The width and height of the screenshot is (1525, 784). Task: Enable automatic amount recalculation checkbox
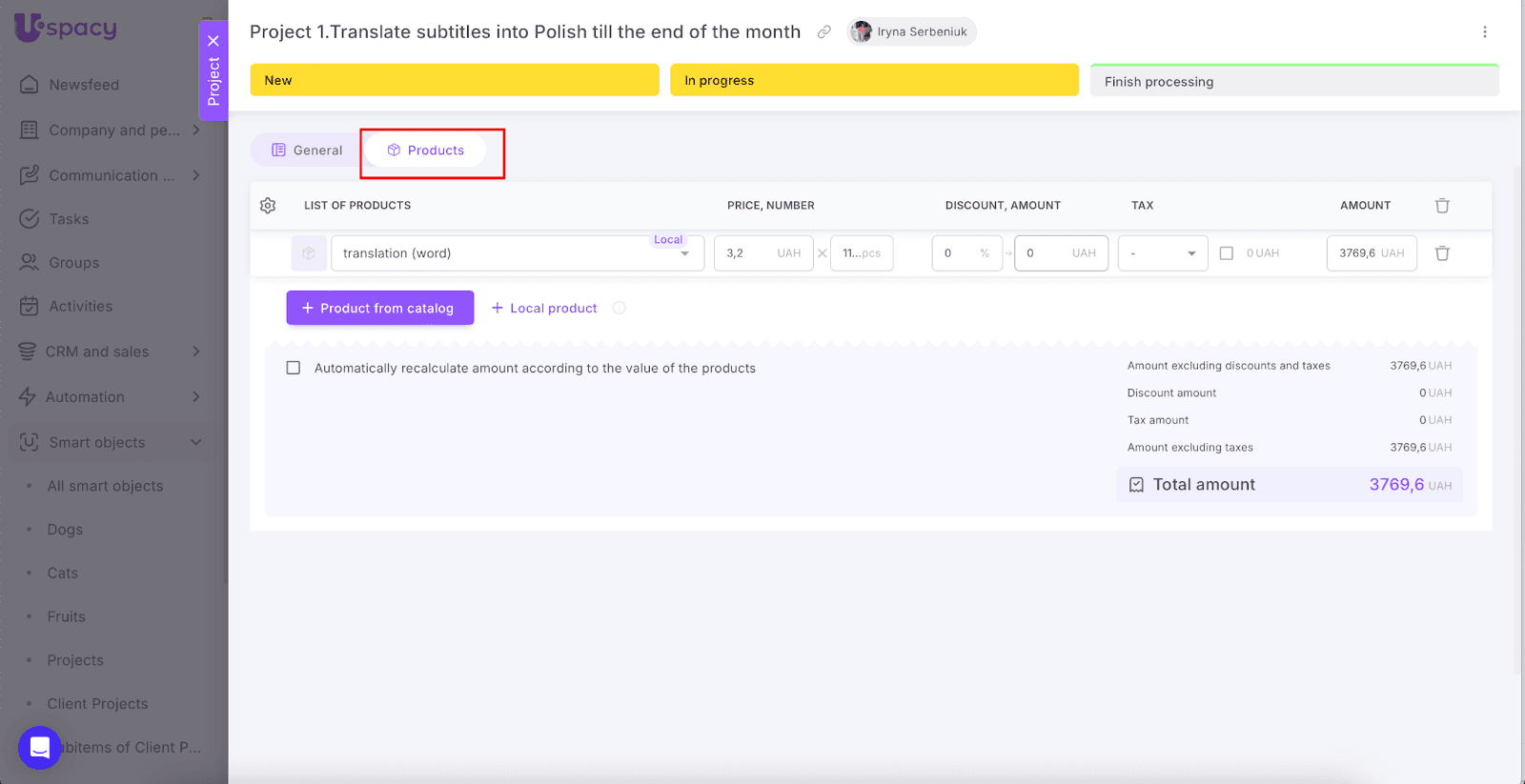[x=294, y=368]
